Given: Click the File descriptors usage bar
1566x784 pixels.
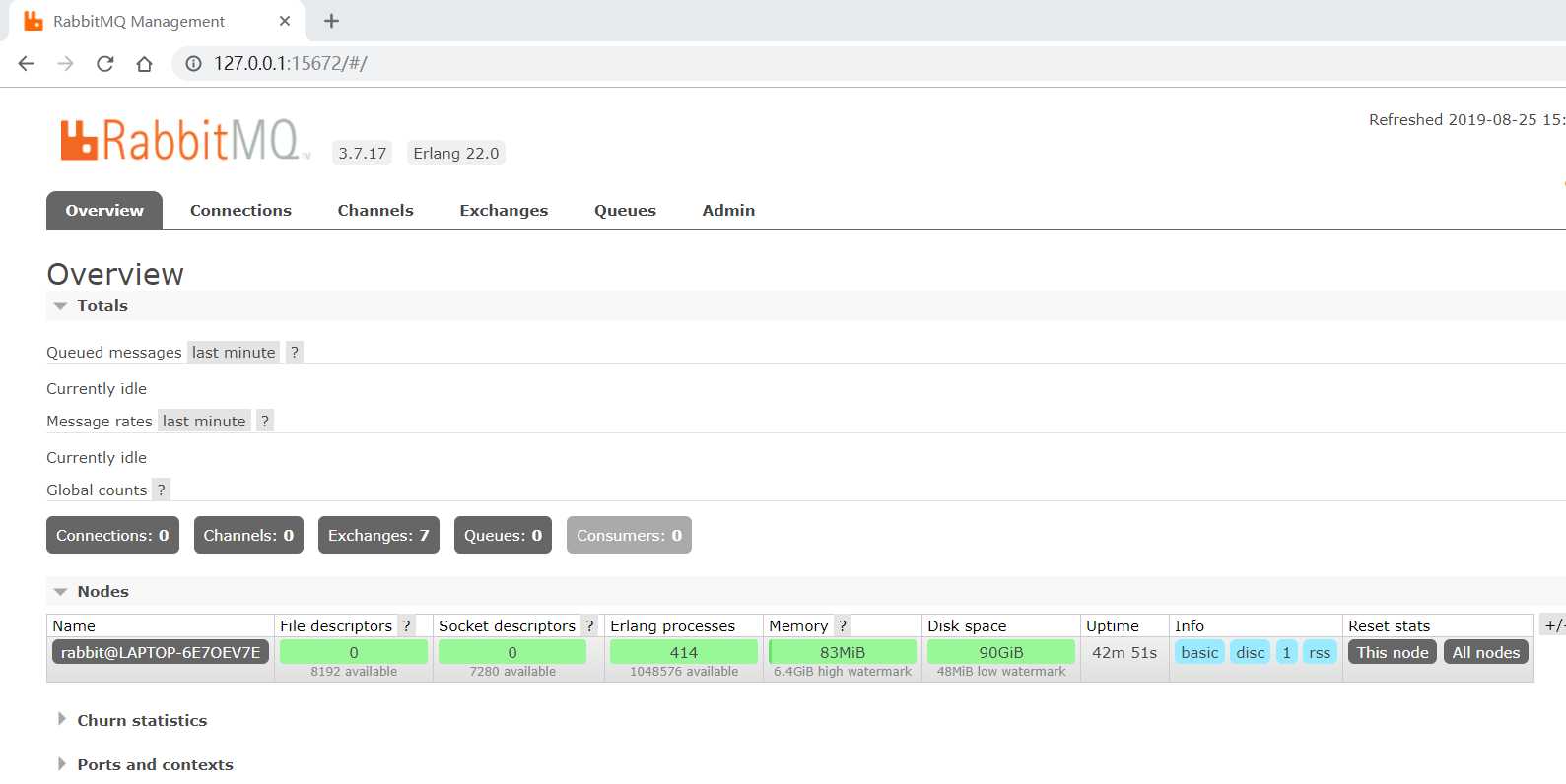Looking at the screenshot, I should pyautogui.click(x=354, y=652).
